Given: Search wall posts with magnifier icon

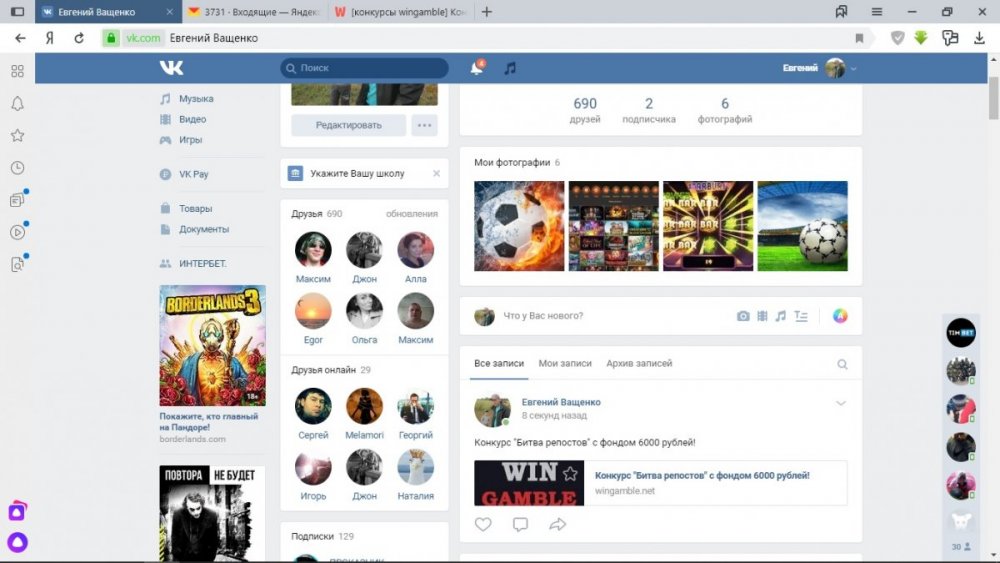Looking at the screenshot, I should [842, 364].
